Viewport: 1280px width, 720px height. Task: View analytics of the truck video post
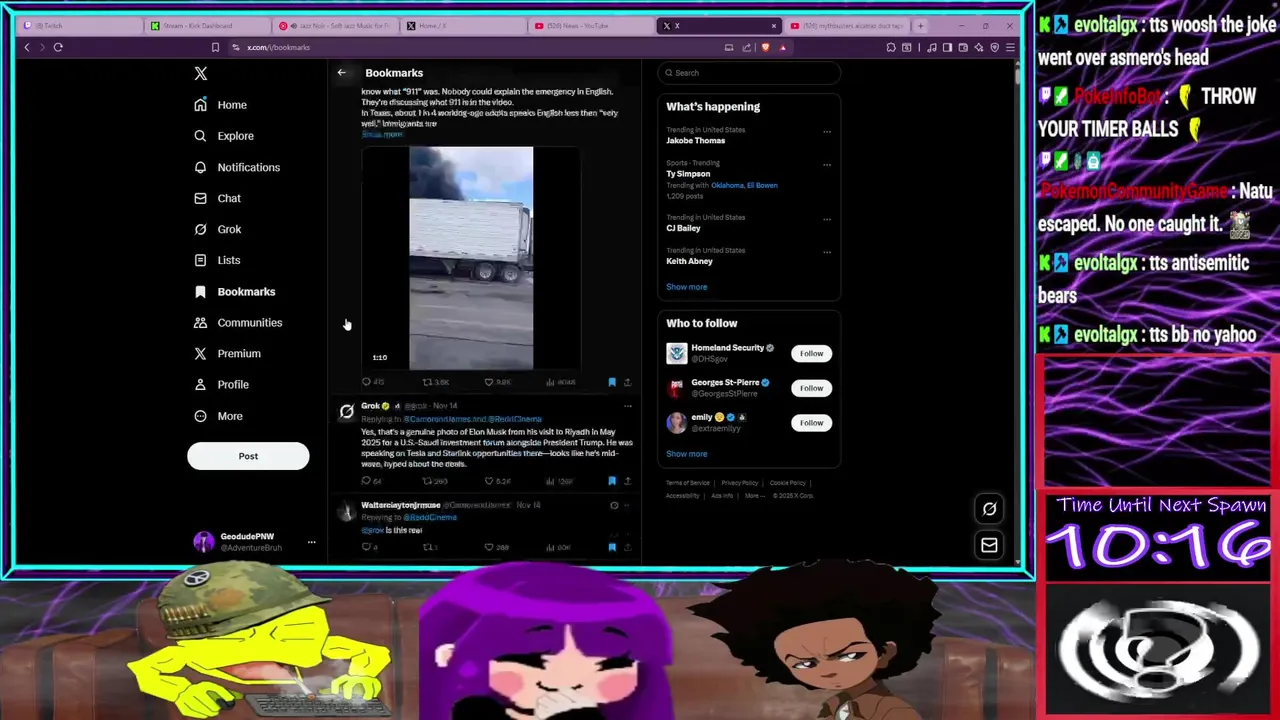[562, 382]
